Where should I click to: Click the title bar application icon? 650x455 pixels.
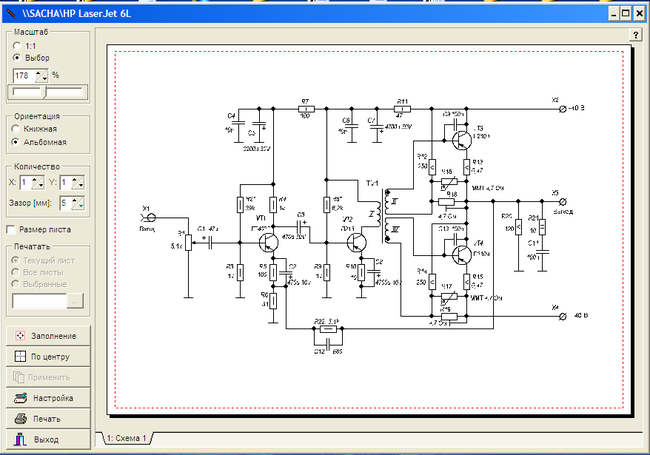10,12
